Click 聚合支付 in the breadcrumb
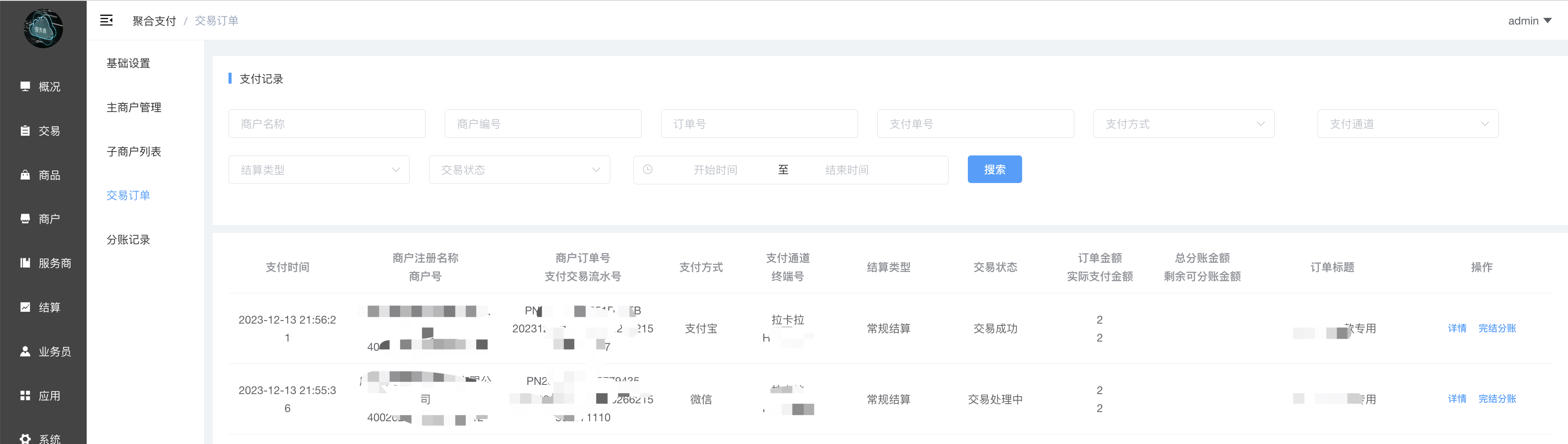The width and height of the screenshot is (1568, 444). pyautogui.click(x=154, y=21)
